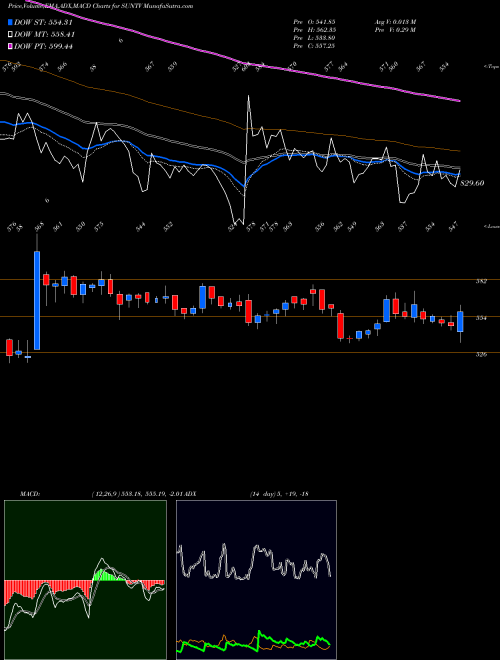Screen dimensions: 500x660
Task: Click the Pre O: 541.85 value
Action: (x=314, y=21)
